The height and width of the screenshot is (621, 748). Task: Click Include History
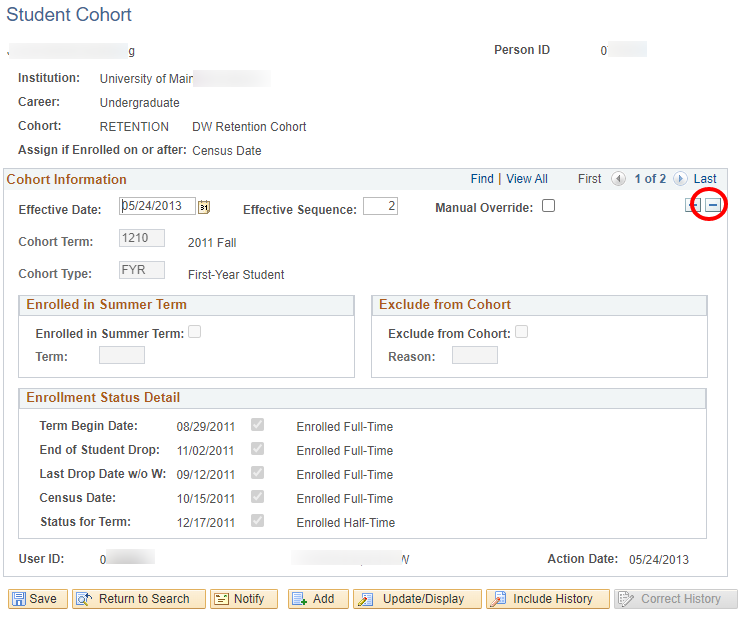click(548, 599)
